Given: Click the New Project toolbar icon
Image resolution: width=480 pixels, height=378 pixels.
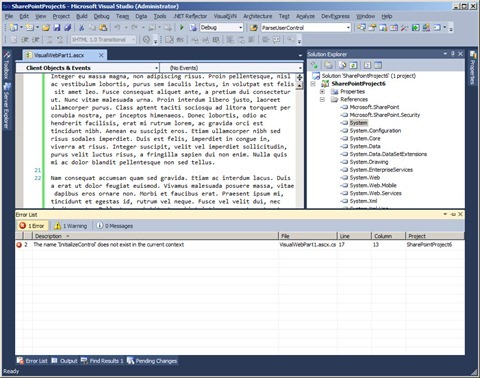Looking at the screenshot, I should 14,28.
